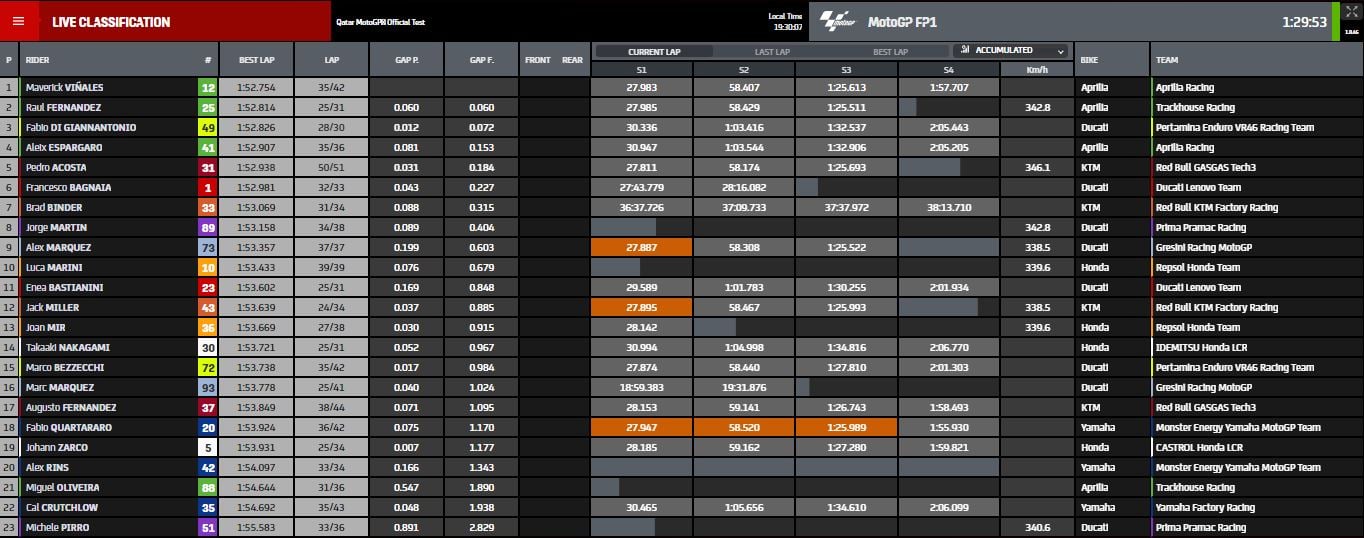
Task: Click the session timer 1:29:53
Action: click(x=1304, y=22)
